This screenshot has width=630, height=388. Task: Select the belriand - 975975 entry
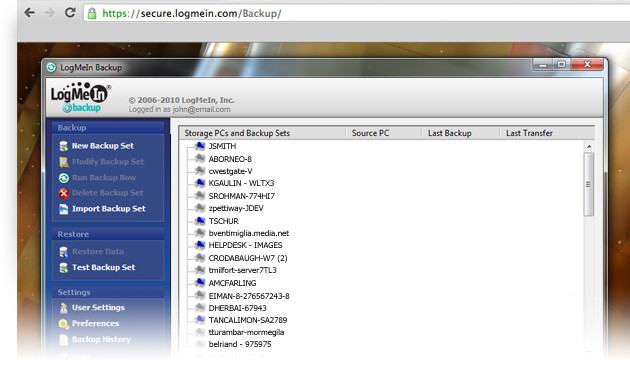point(240,344)
